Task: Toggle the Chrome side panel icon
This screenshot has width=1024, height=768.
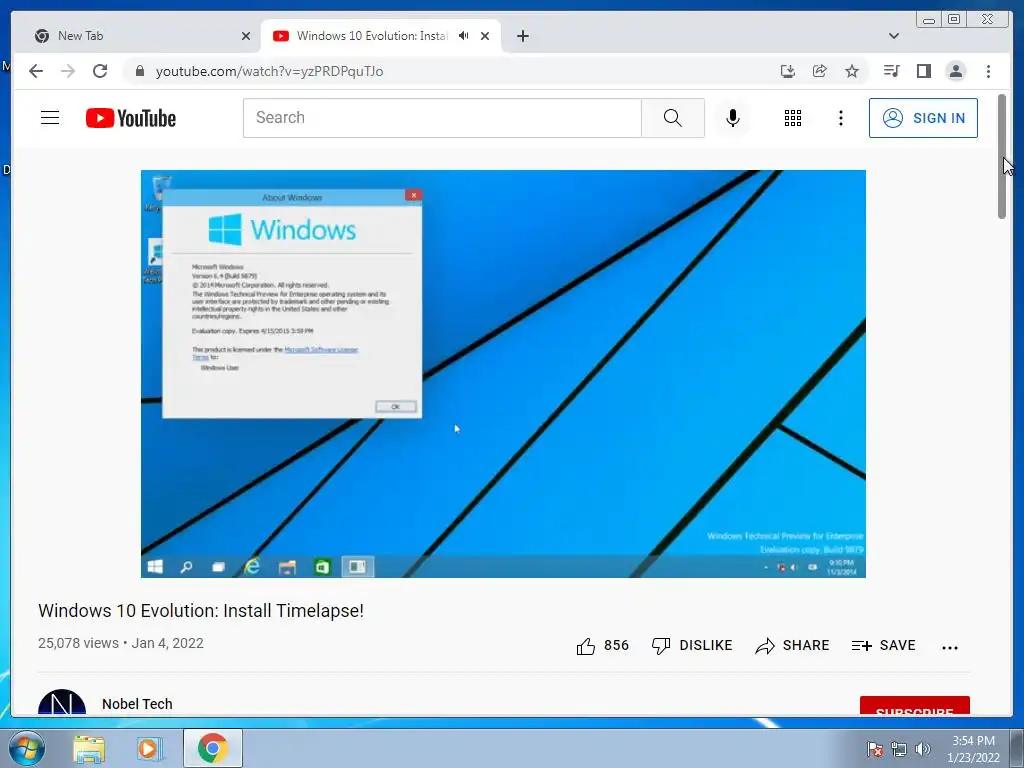Action: [923, 71]
